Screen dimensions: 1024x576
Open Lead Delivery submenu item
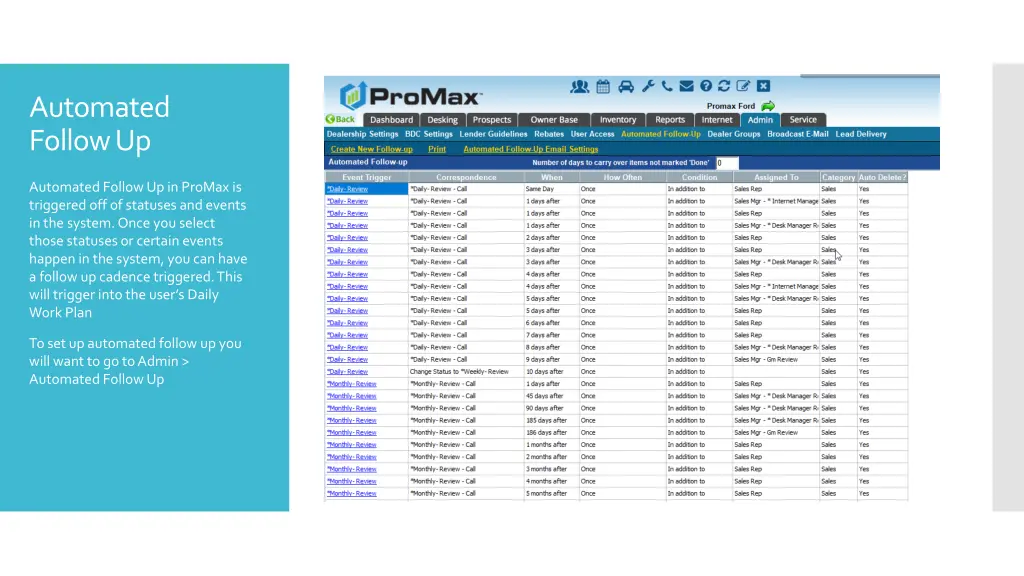point(861,134)
